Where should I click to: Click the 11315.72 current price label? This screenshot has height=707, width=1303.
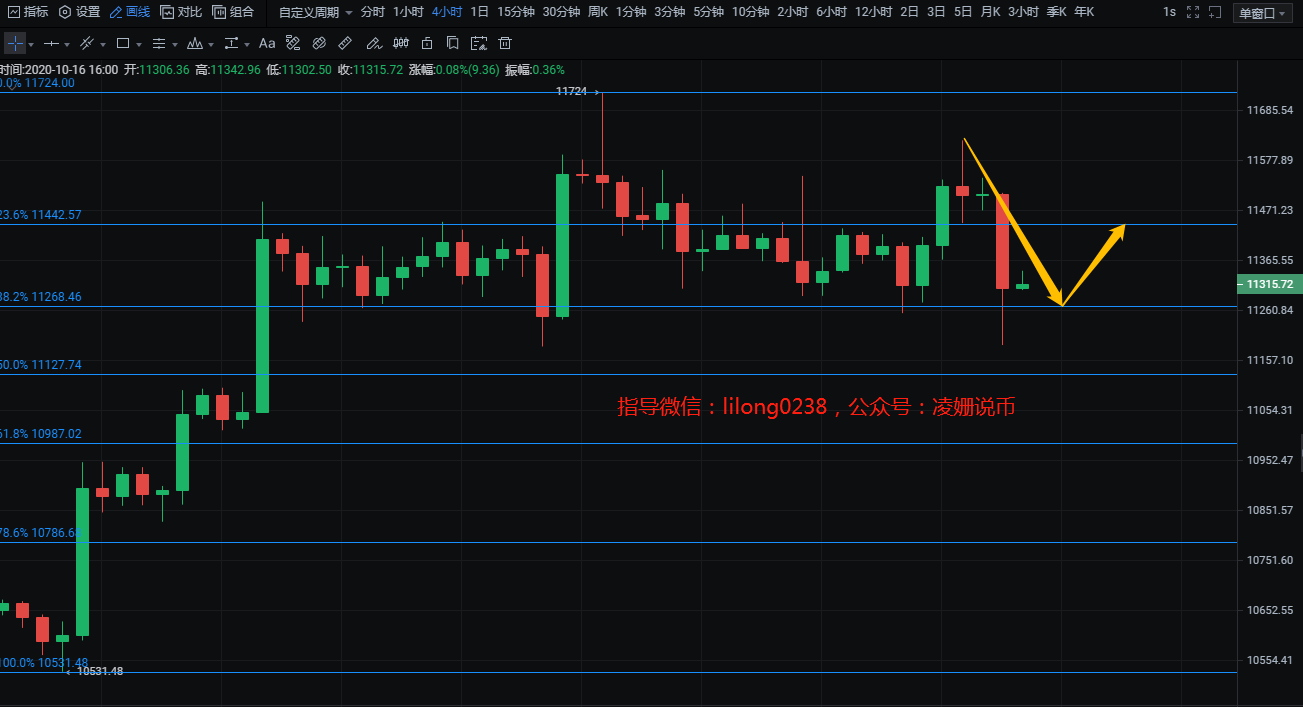tap(1269, 285)
